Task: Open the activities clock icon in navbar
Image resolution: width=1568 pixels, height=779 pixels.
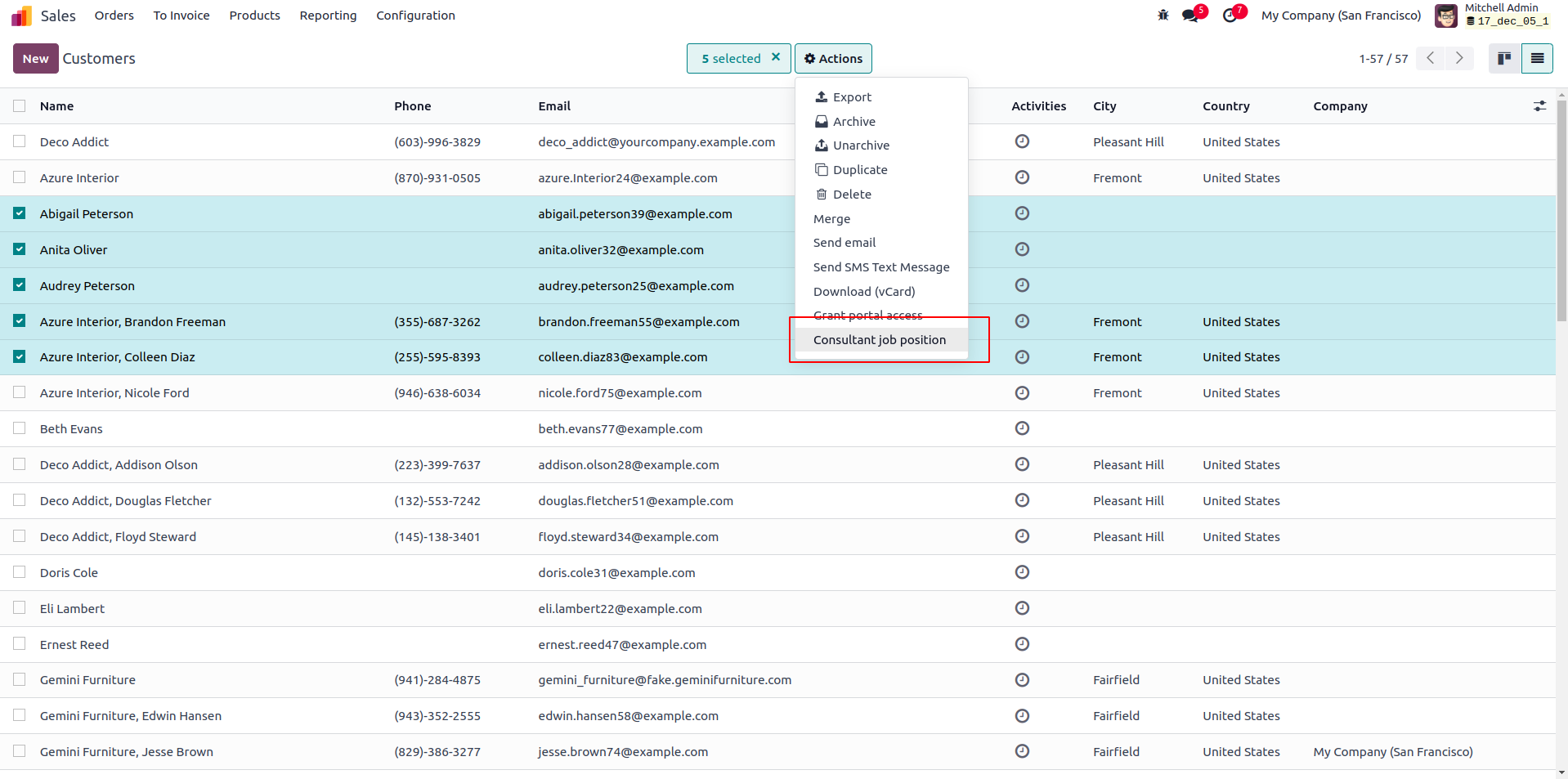Action: click(1230, 16)
